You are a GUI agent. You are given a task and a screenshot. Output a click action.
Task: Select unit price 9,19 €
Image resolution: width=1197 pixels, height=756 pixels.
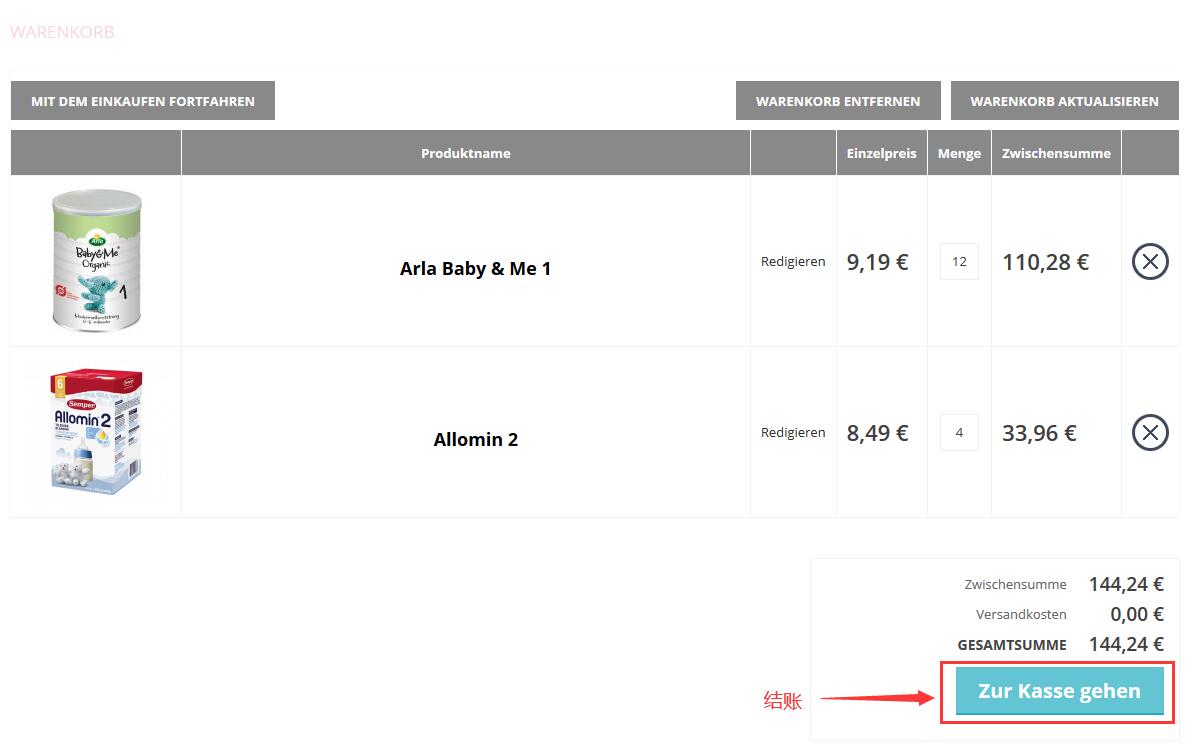click(877, 263)
